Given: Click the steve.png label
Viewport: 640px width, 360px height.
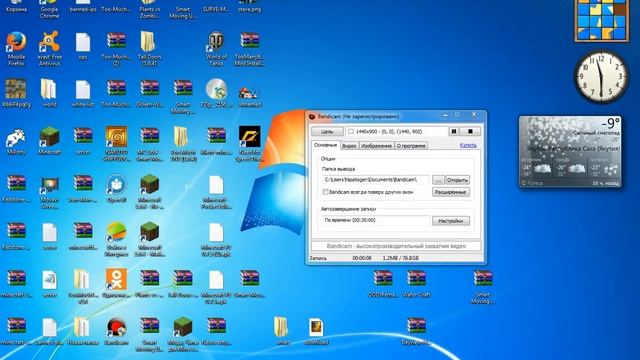Looking at the screenshot, I should coord(249,9).
